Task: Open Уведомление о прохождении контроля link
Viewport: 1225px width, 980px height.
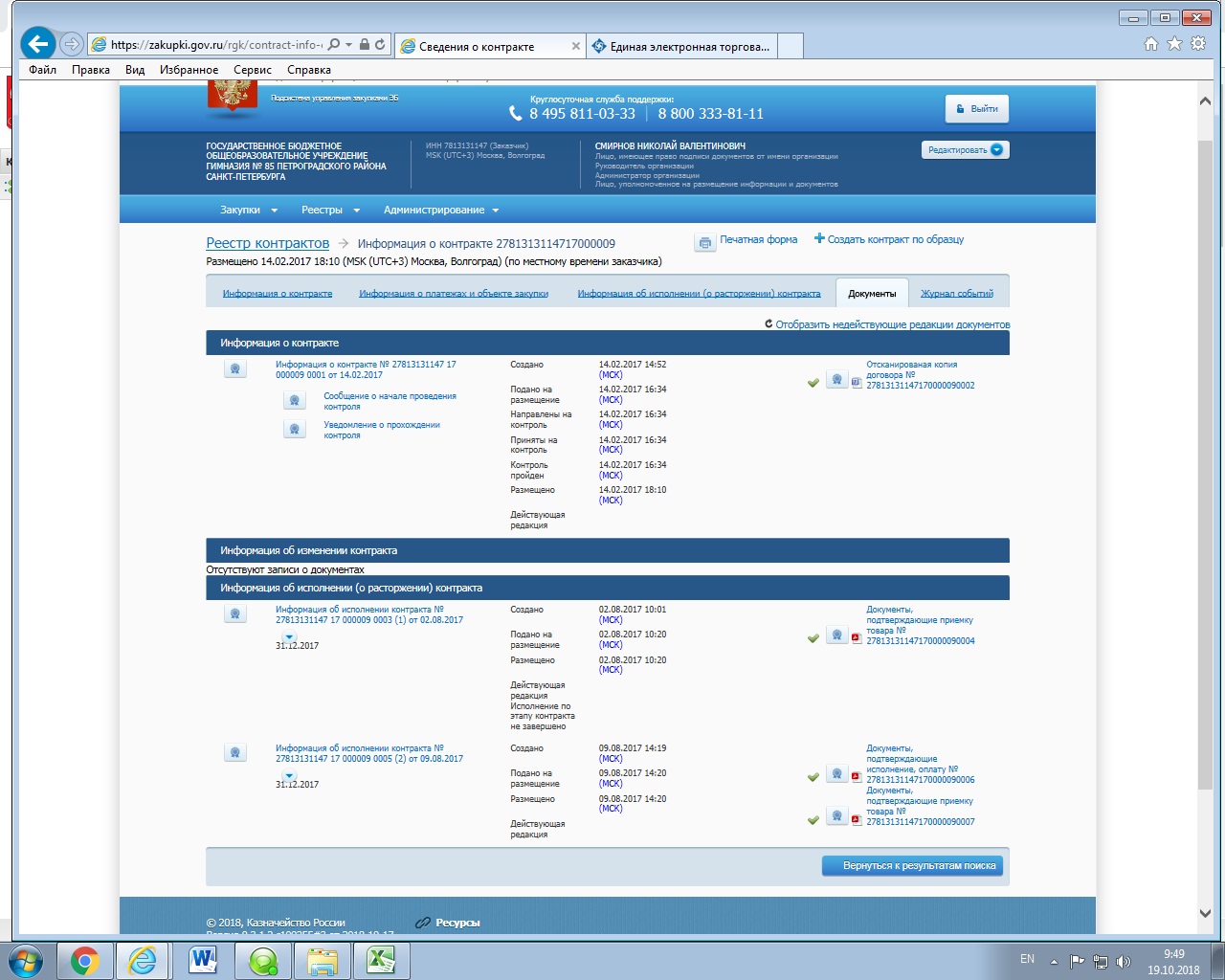Action: [x=382, y=430]
